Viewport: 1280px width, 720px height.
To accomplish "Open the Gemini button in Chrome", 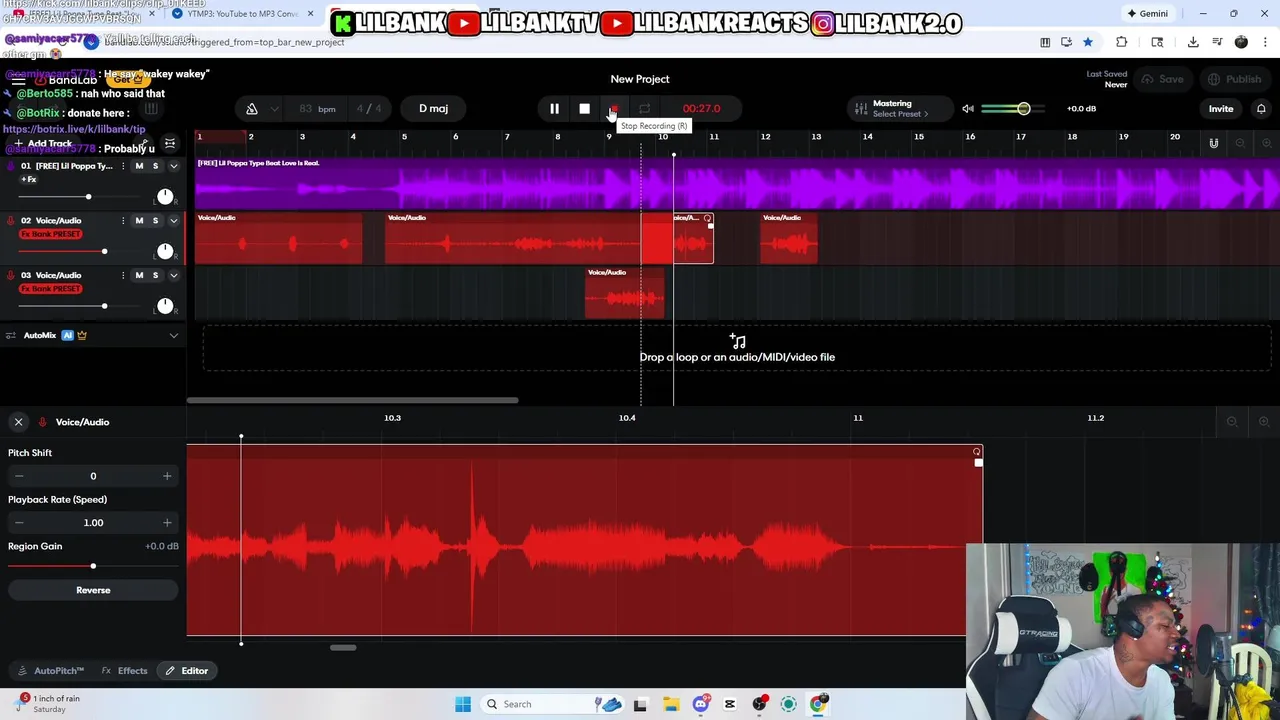I will [1146, 14].
